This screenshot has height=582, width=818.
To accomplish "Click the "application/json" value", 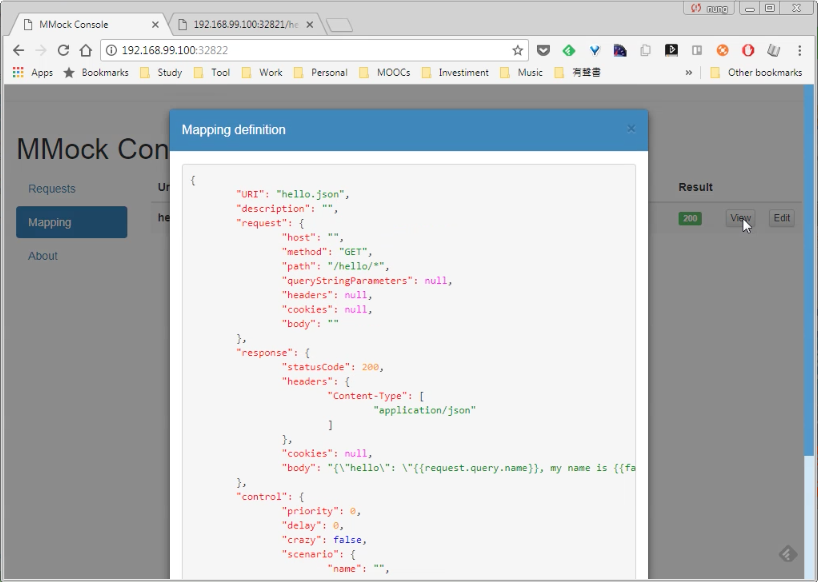I will (x=425, y=410).
